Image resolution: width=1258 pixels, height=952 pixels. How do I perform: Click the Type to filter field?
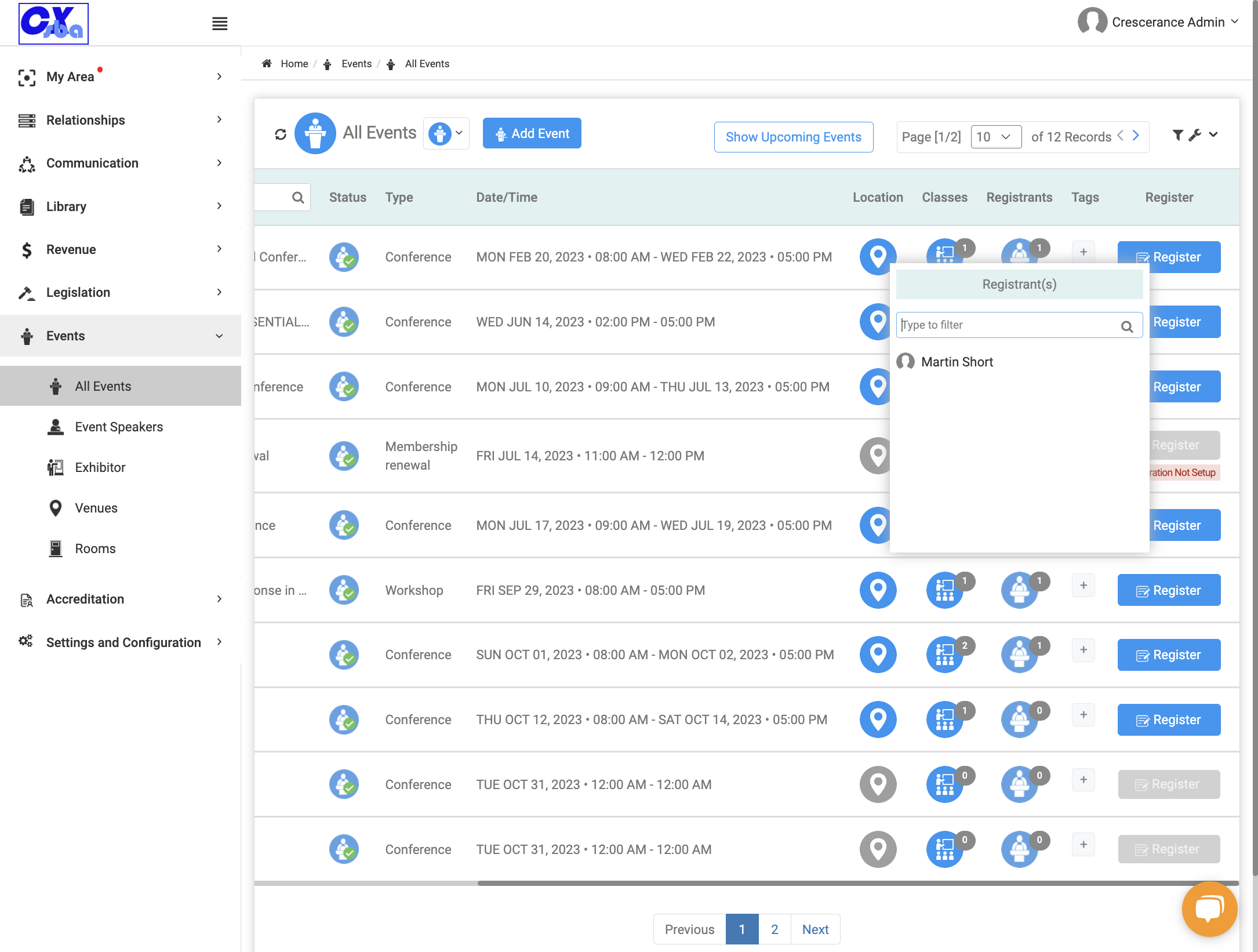pyautogui.click(x=1019, y=325)
